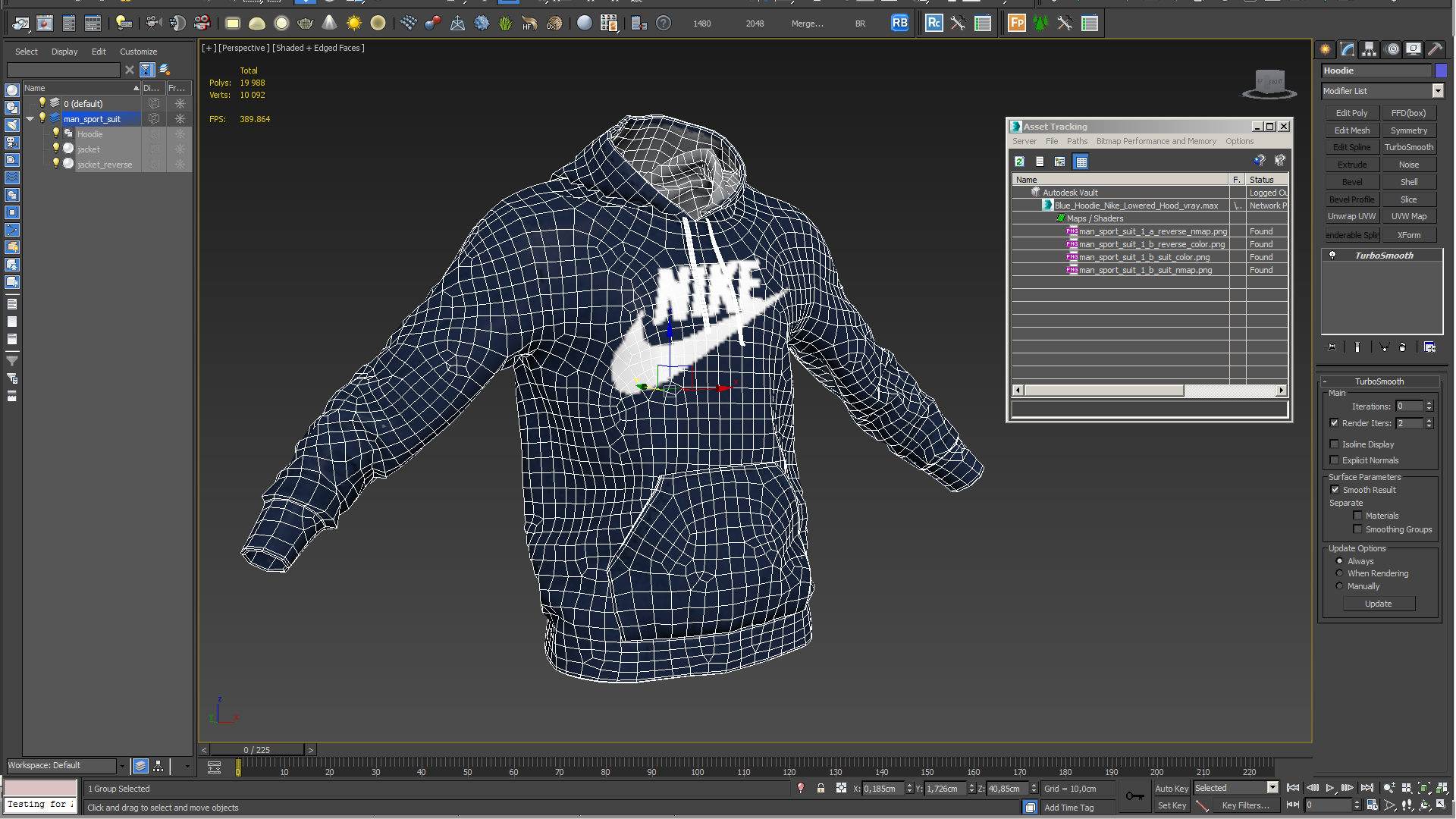Open the Create command panel tab
Viewport: 1456px width, 819px height.
pyautogui.click(x=1326, y=49)
